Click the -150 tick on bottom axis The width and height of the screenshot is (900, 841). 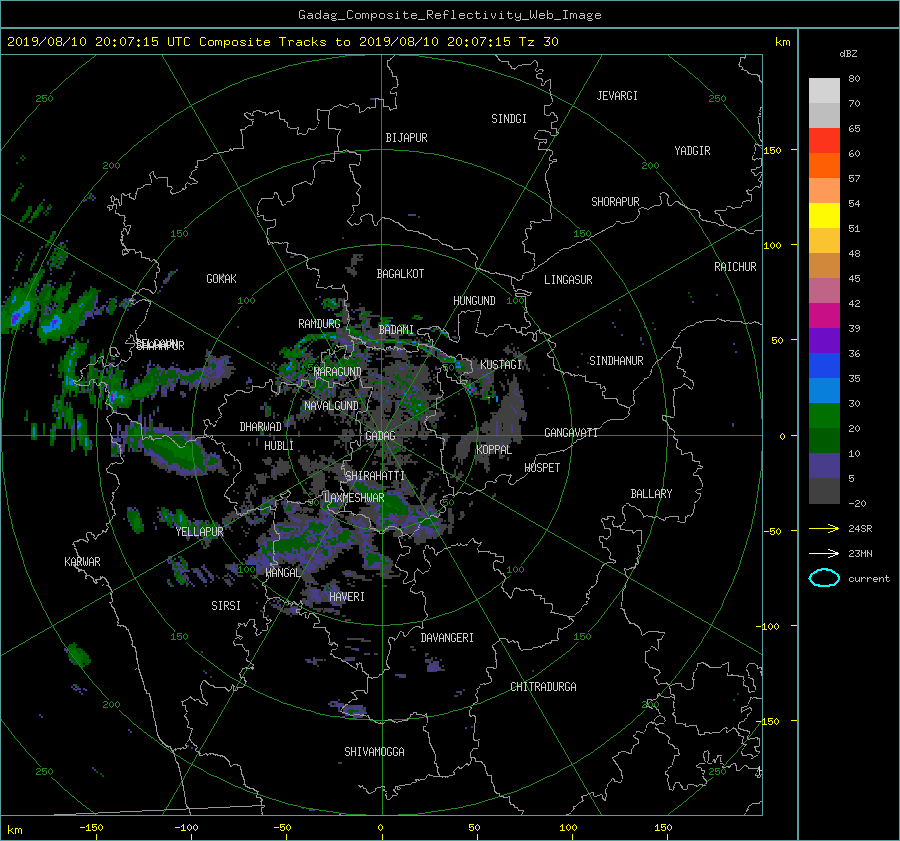click(x=91, y=828)
